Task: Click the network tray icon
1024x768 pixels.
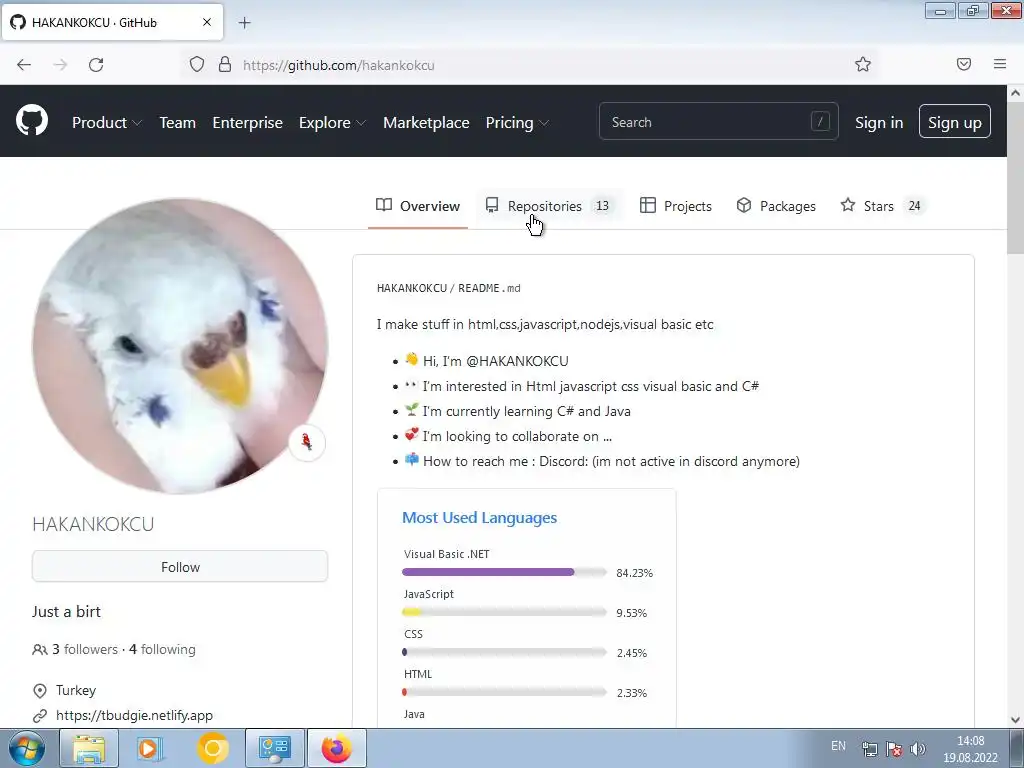Action: (870, 749)
